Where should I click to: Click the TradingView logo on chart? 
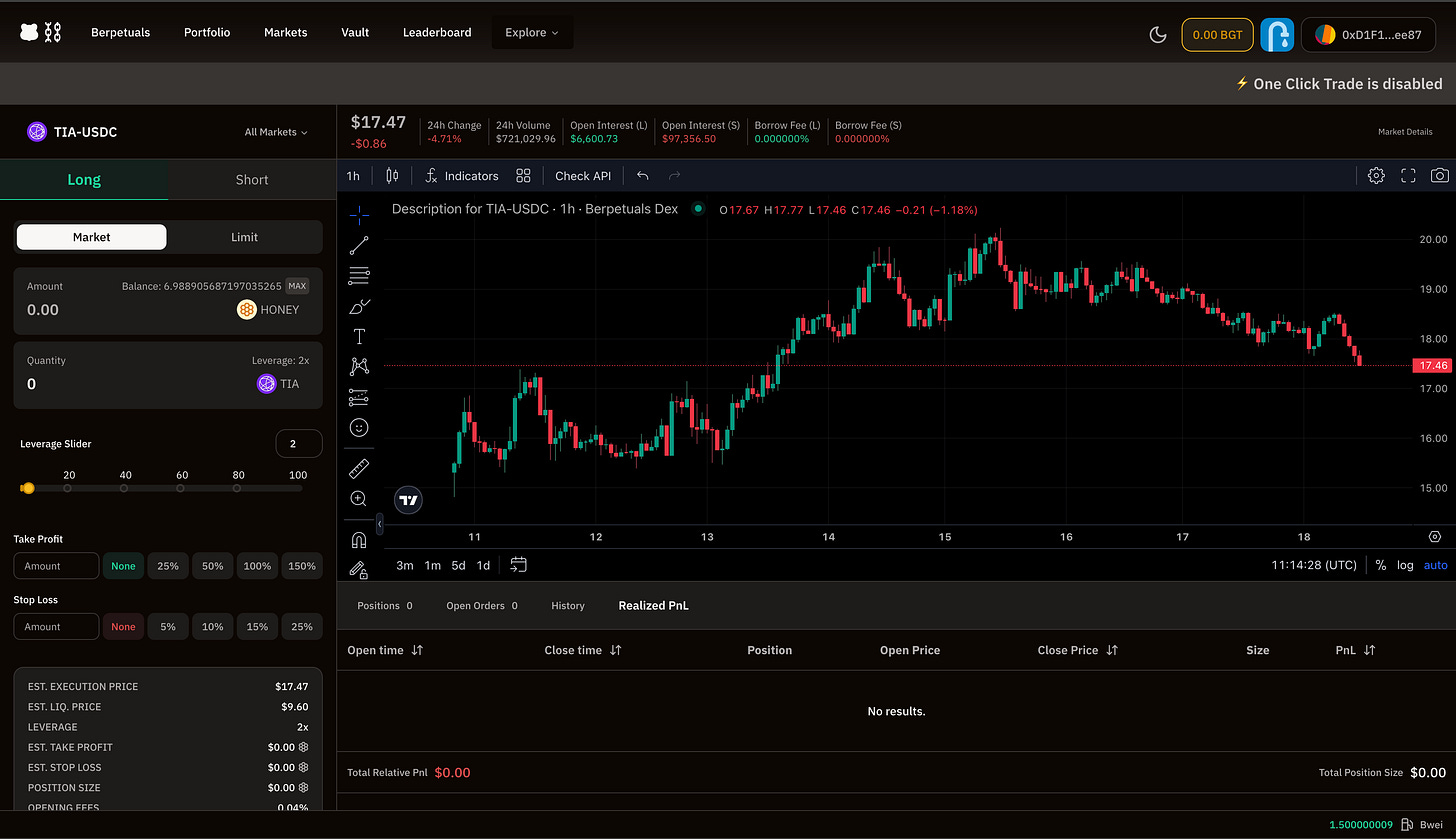(x=408, y=500)
